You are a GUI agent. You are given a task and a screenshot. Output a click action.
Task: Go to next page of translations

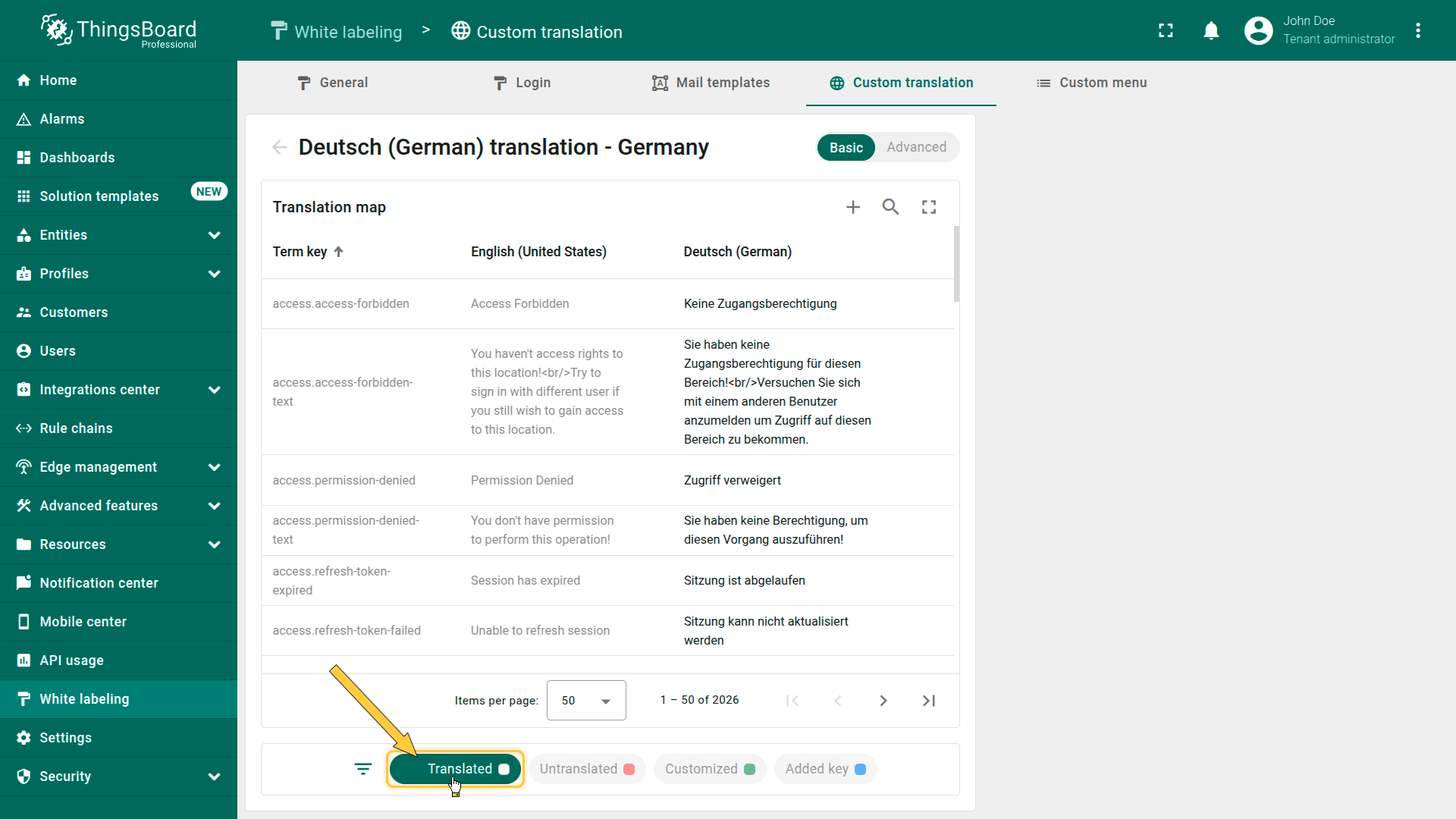point(883,701)
